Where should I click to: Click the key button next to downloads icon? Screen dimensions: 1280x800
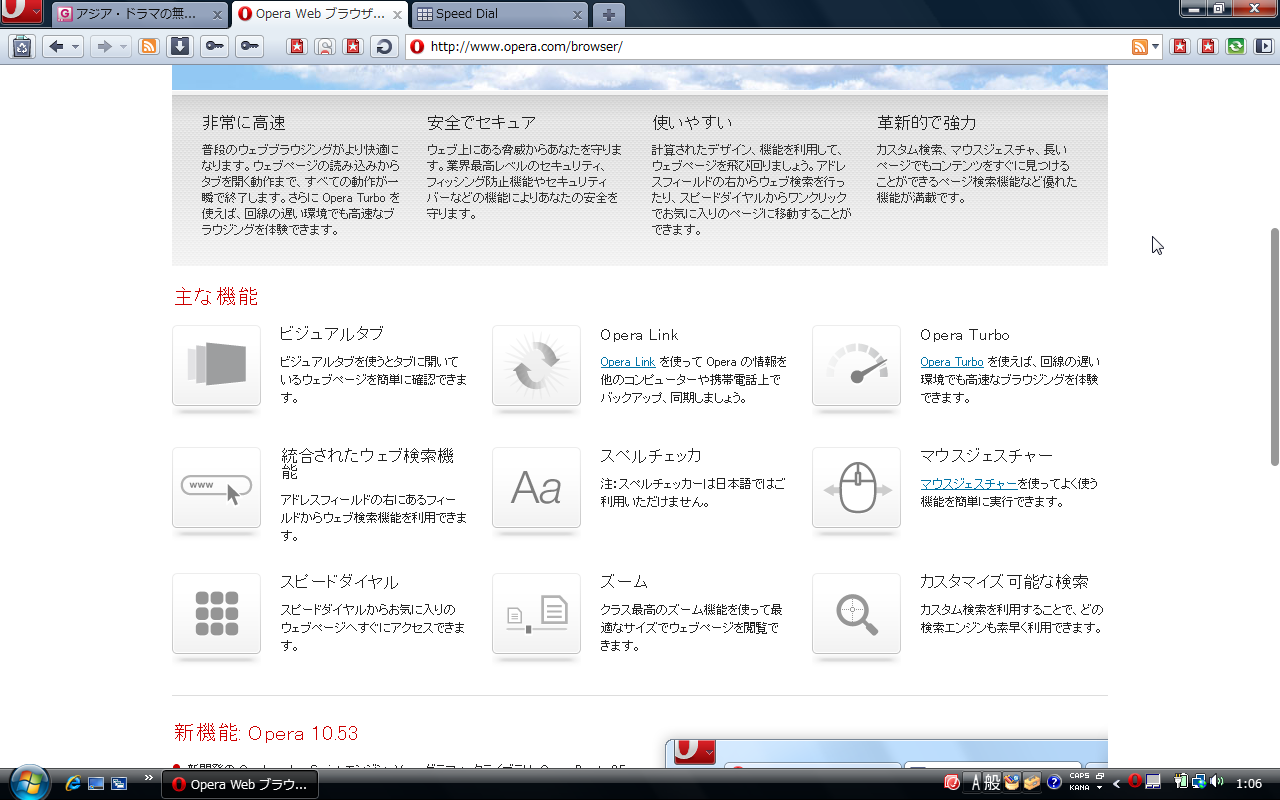pyautogui.click(x=214, y=46)
